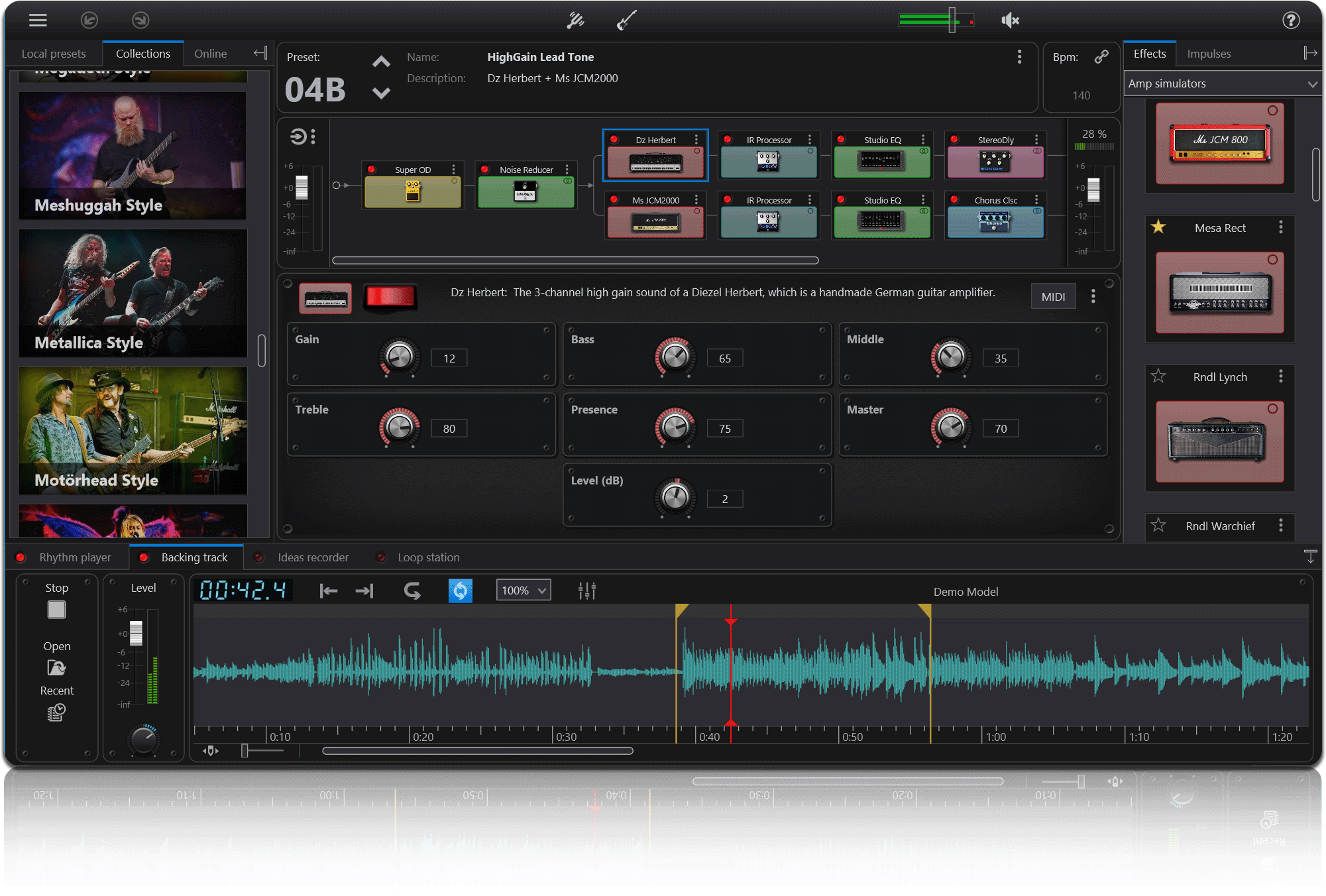
Task: Open backing track mixer sliders icon
Action: tap(586, 590)
